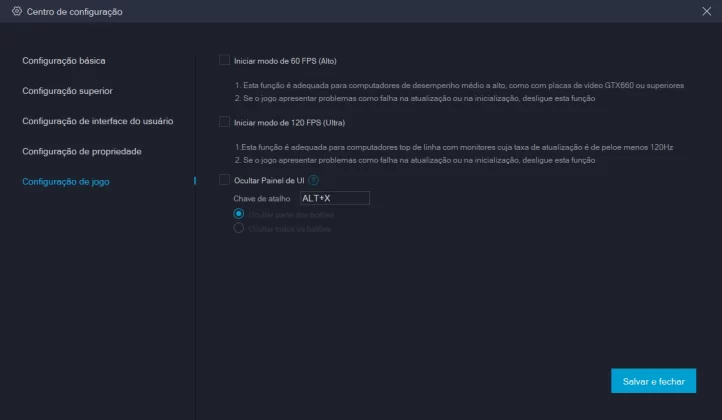Open Configuração de propriedade
Viewport: 722px width, 420px height.
82,152
